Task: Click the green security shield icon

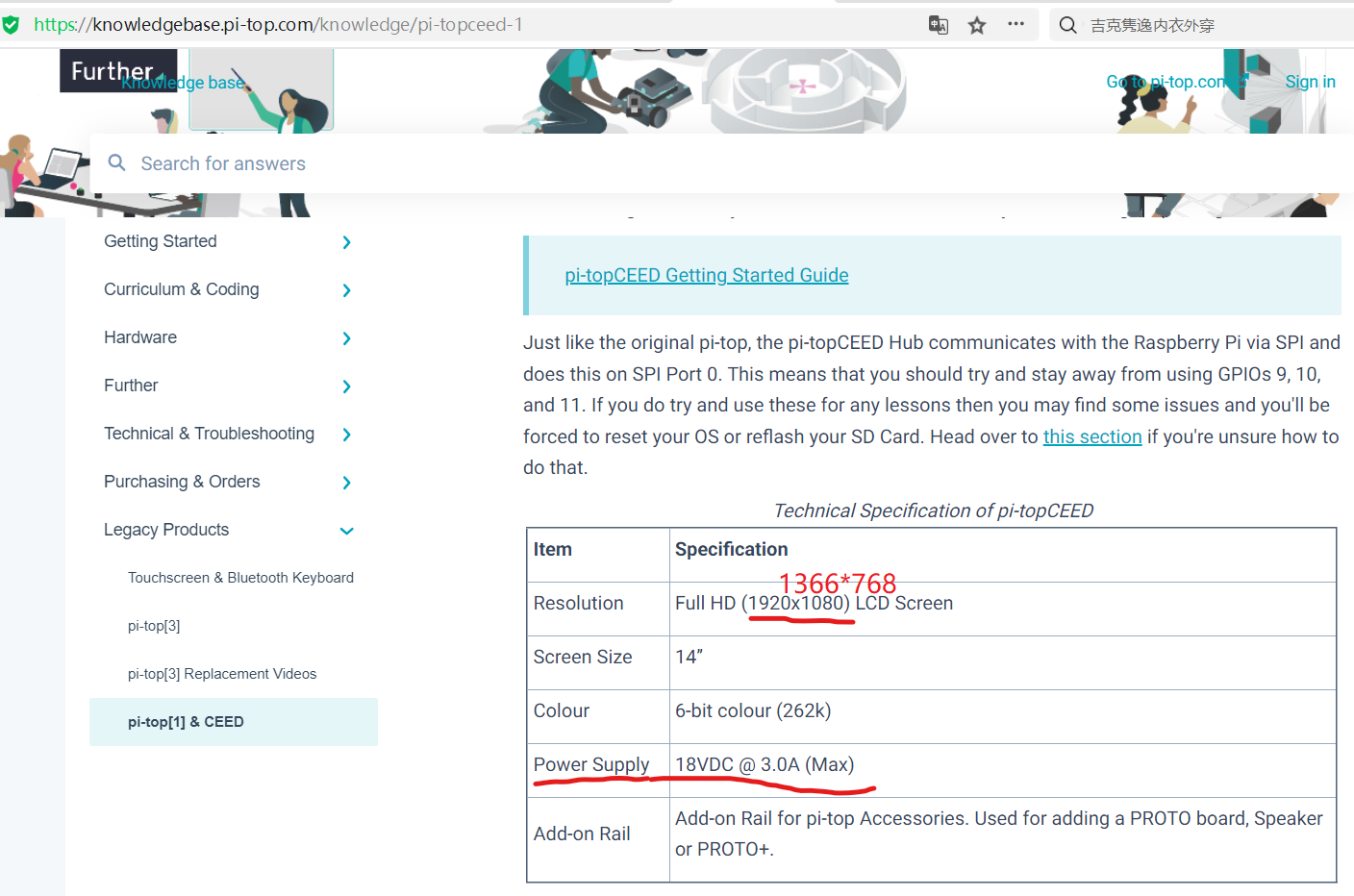Action: [11, 25]
